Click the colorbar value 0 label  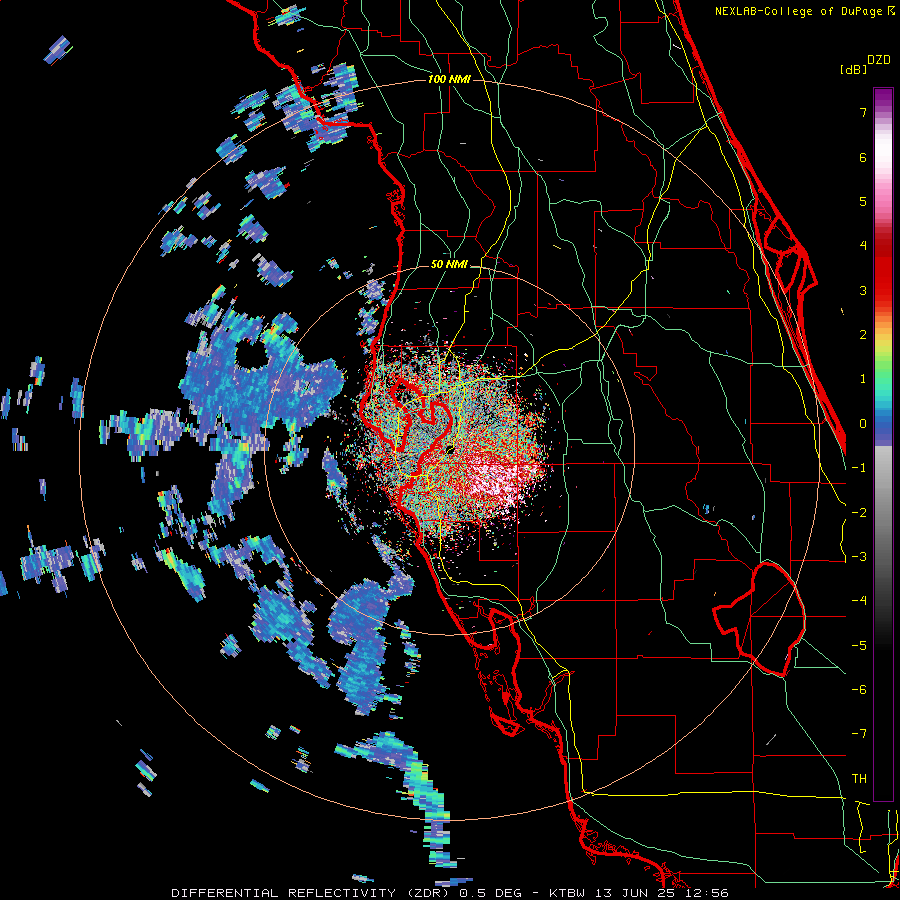[863, 424]
